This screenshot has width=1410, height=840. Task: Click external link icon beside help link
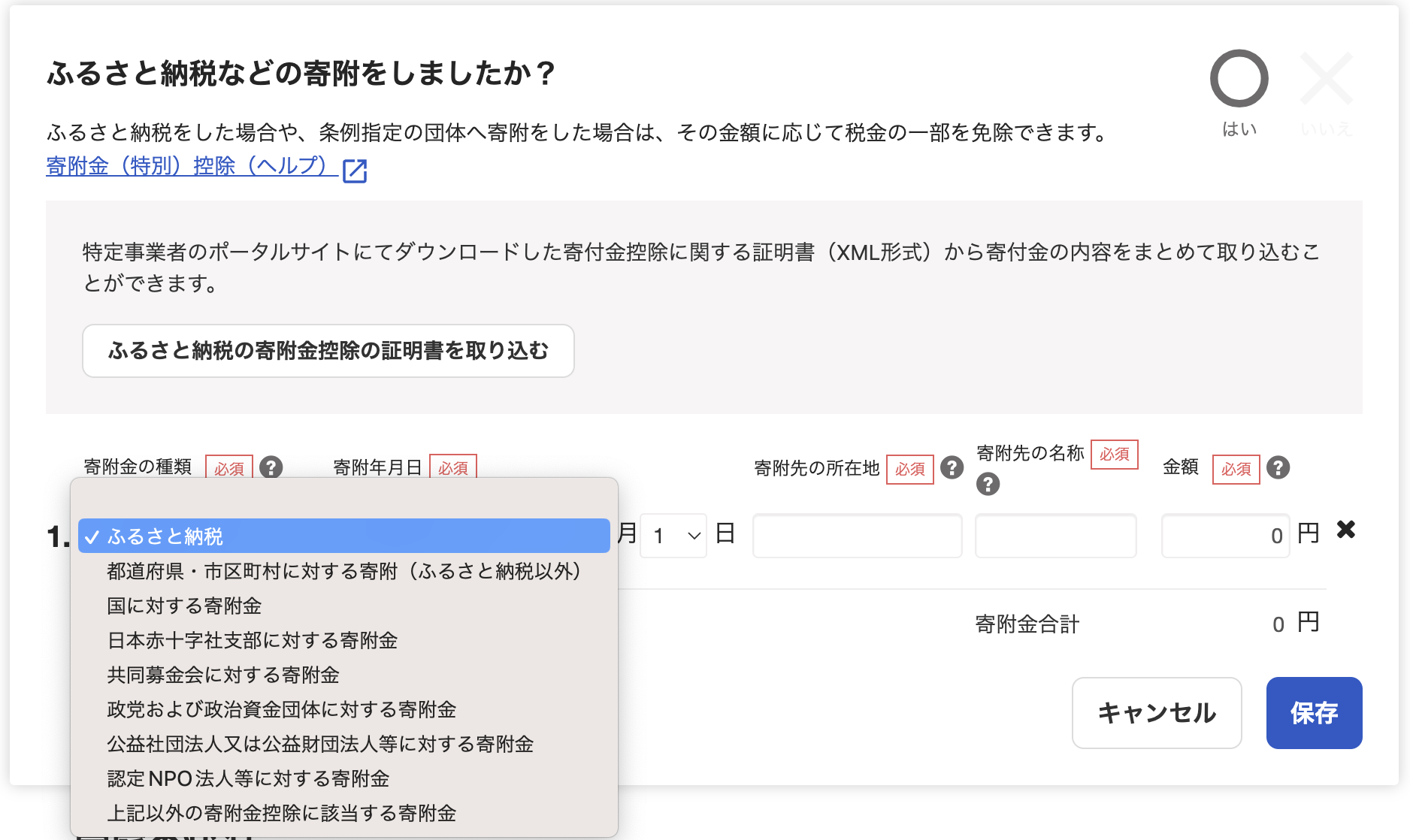(355, 171)
